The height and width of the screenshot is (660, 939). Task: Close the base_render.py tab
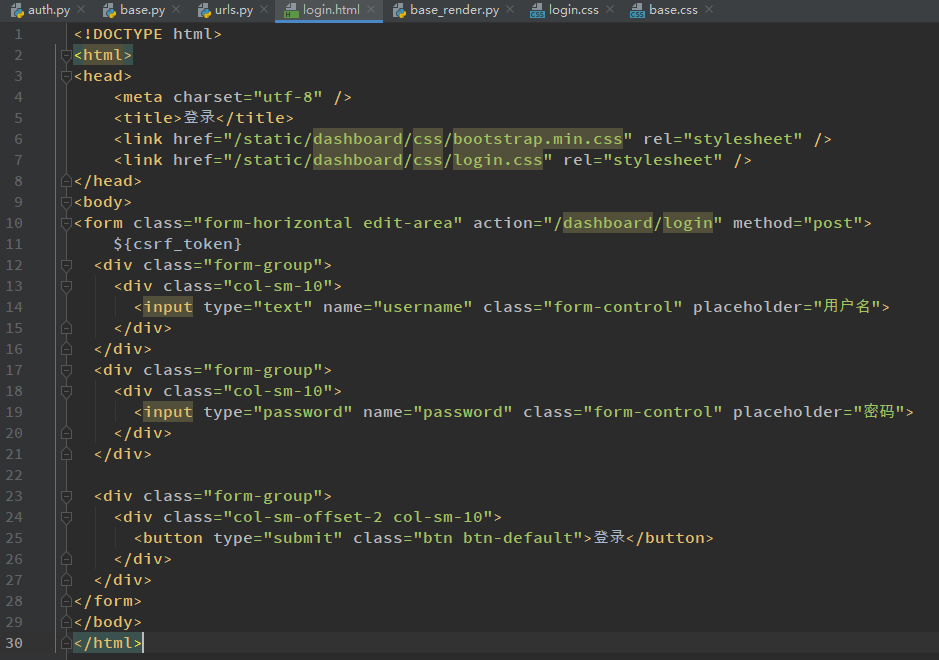pyautogui.click(x=510, y=10)
